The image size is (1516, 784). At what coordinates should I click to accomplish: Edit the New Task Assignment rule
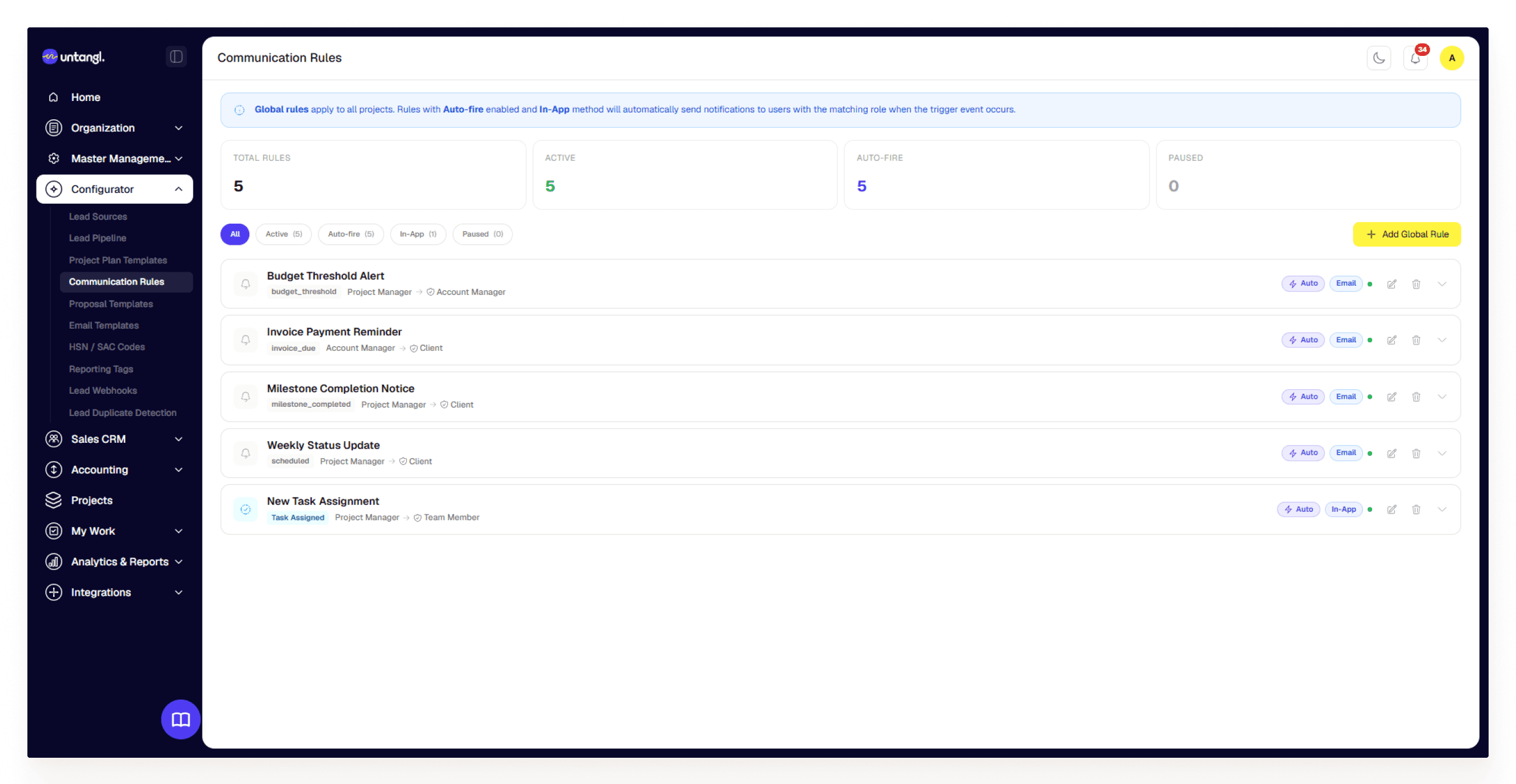1391,510
